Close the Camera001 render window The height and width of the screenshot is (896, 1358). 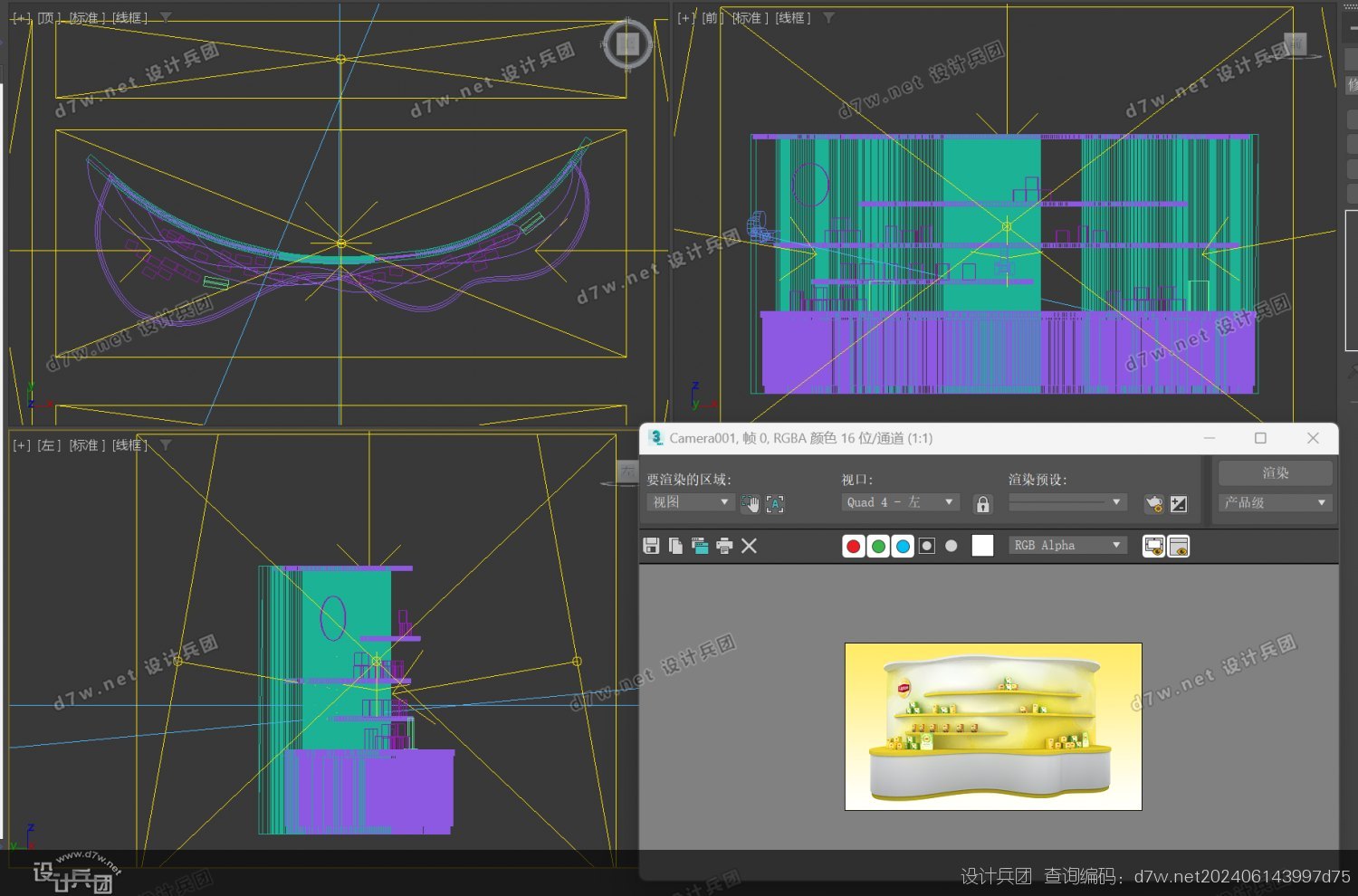[1313, 438]
